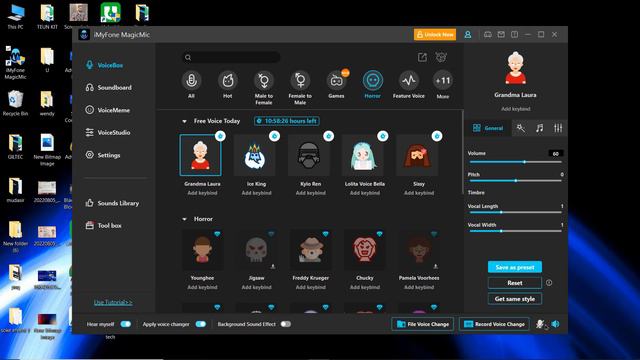Click Save as preset button

coord(515,267)
